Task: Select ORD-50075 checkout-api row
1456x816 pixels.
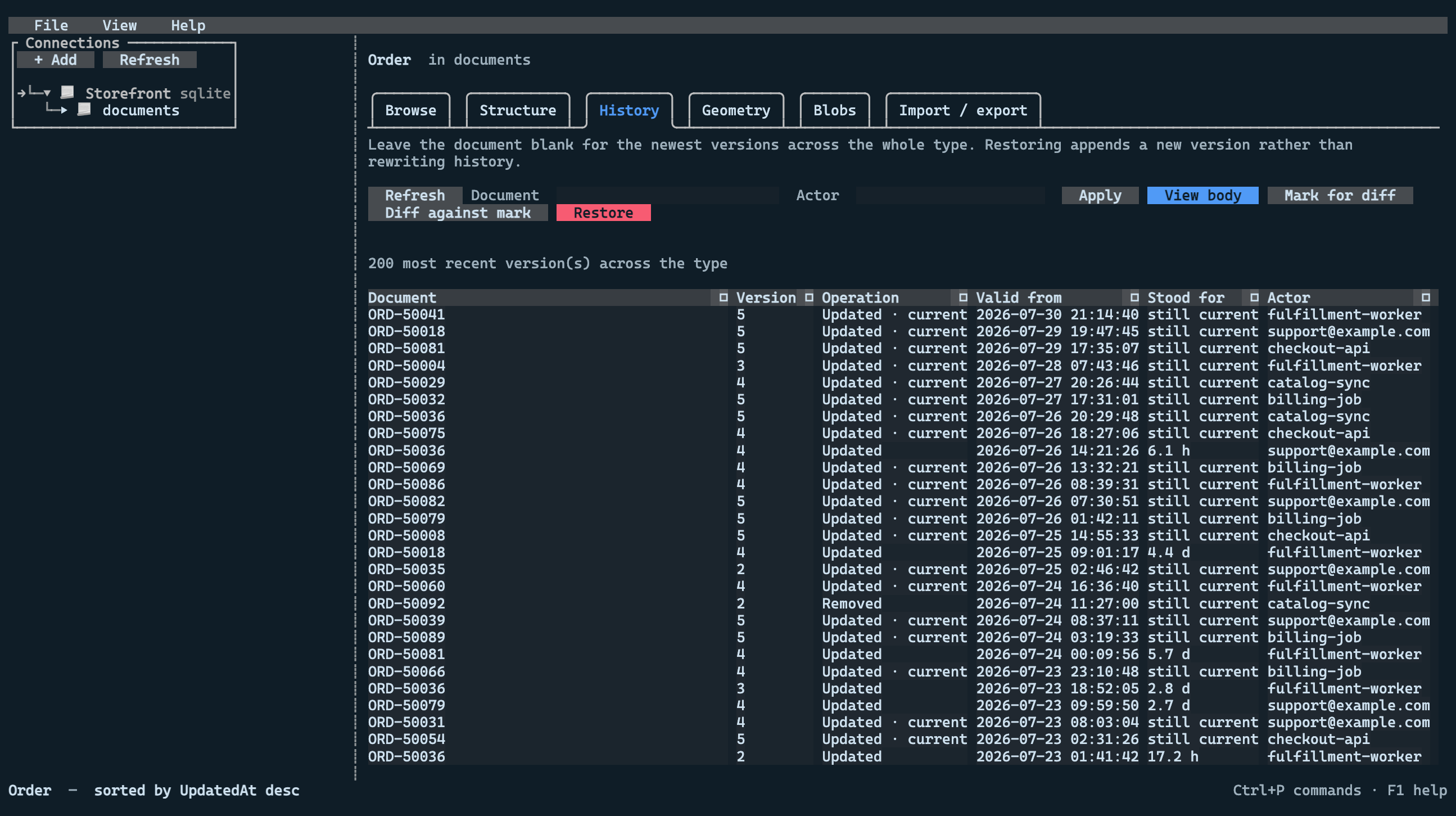Action: (x=903, y=433)
